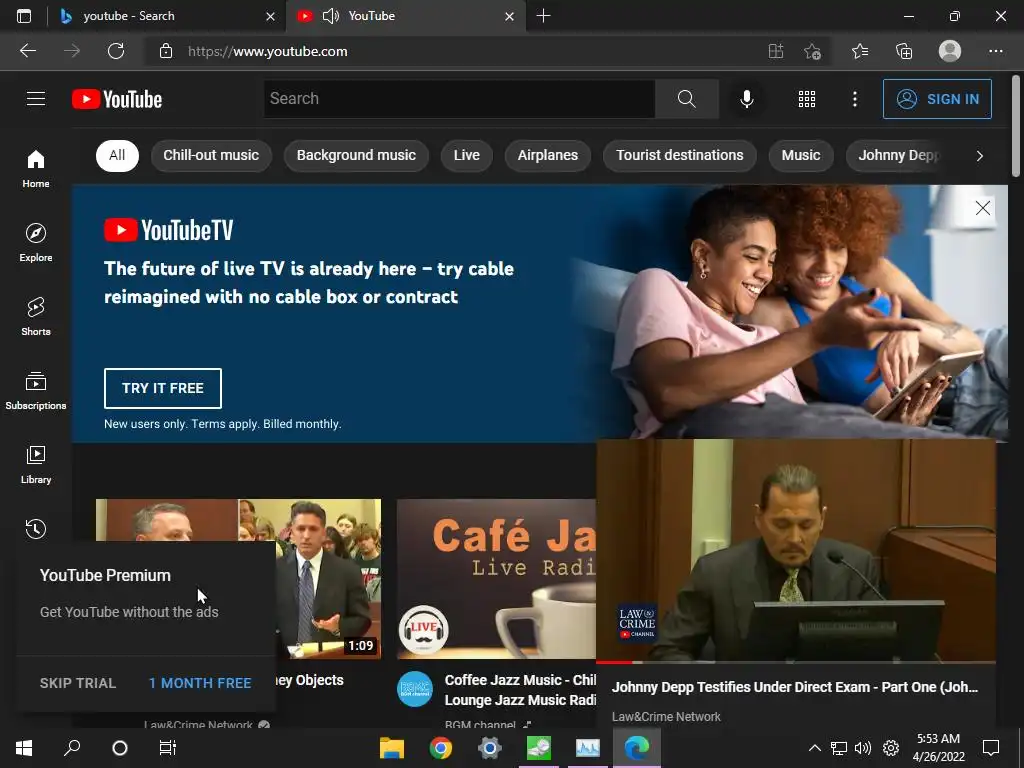
Task: Select the All filter chip
Action: coord(118,155)
